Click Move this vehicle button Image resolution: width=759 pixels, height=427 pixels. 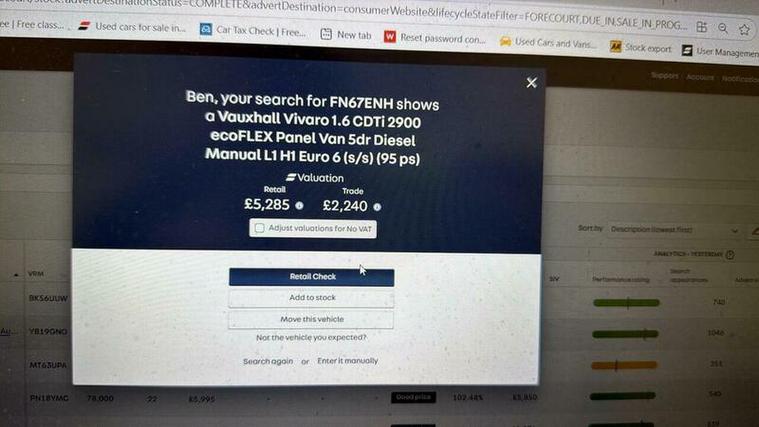(x=312, y=319)
